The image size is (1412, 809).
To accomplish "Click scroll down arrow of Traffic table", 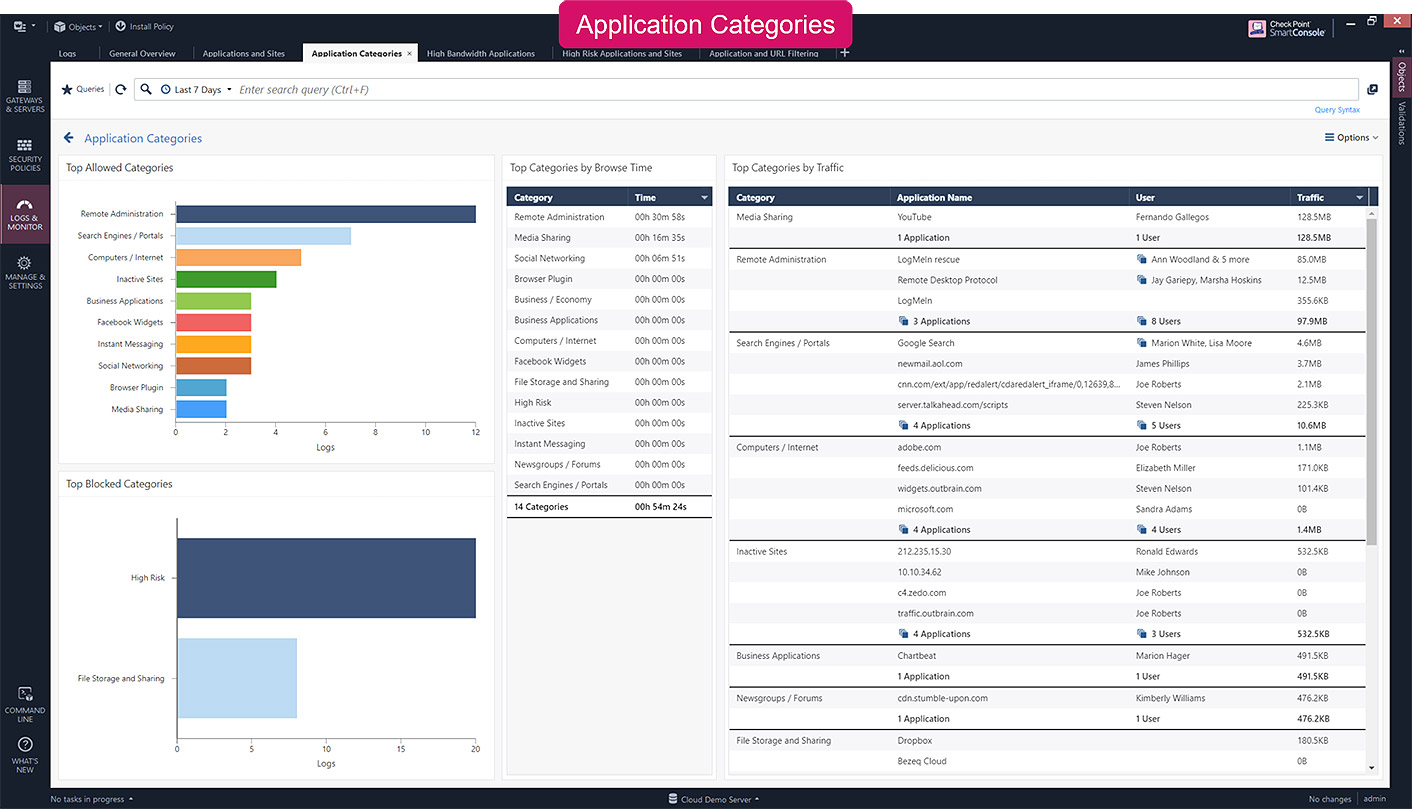I will 1371,768.
